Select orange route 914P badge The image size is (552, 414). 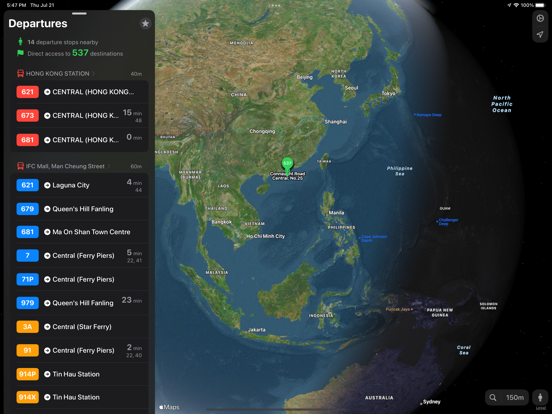[x=27, y=374]
